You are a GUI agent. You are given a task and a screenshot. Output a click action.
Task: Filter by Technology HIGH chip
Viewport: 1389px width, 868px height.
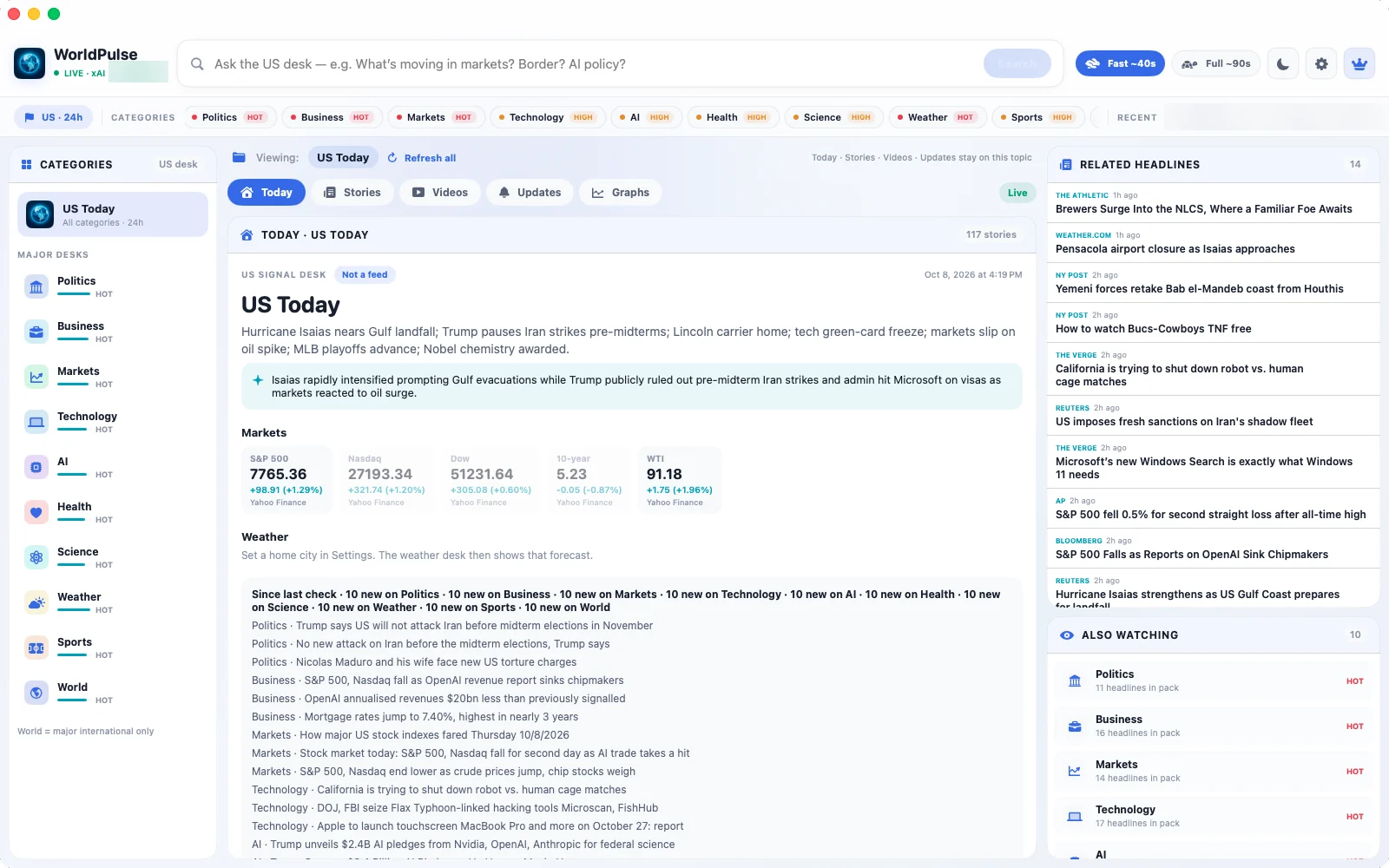(549, 117)
